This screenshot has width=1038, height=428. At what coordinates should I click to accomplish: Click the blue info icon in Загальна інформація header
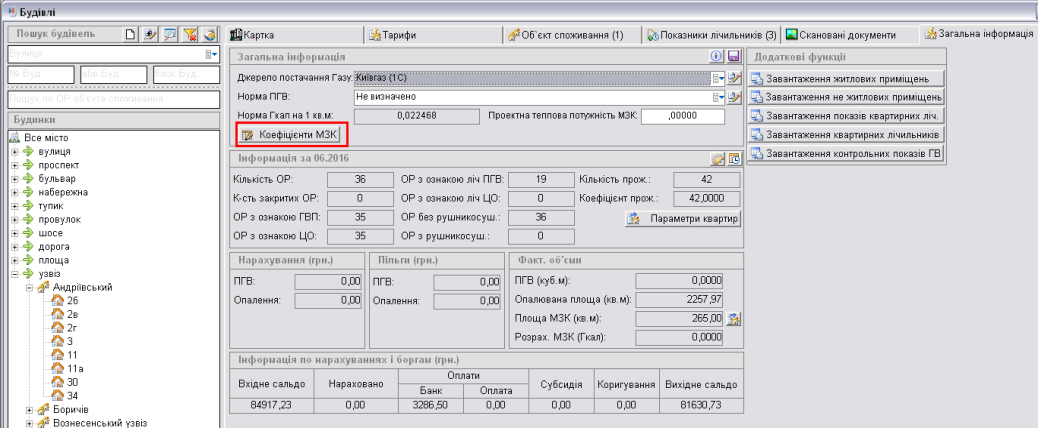pyautogui.click(x=718, y=56)
